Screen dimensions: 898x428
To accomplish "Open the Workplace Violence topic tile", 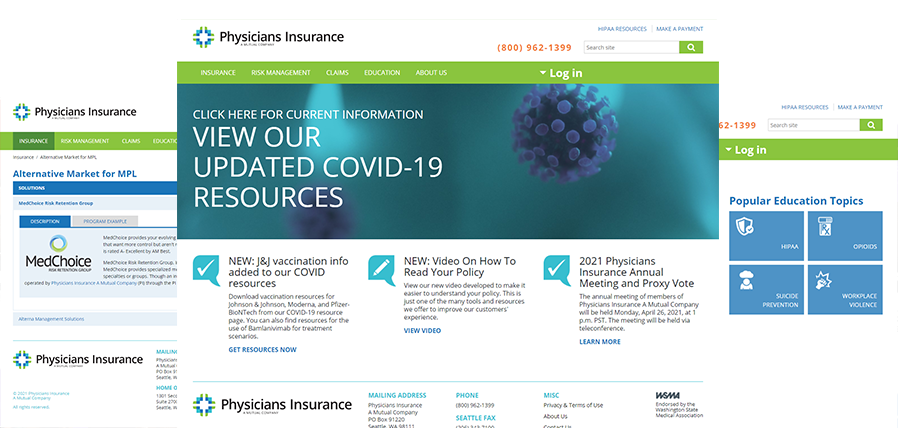I will click(x=845, y=289).
